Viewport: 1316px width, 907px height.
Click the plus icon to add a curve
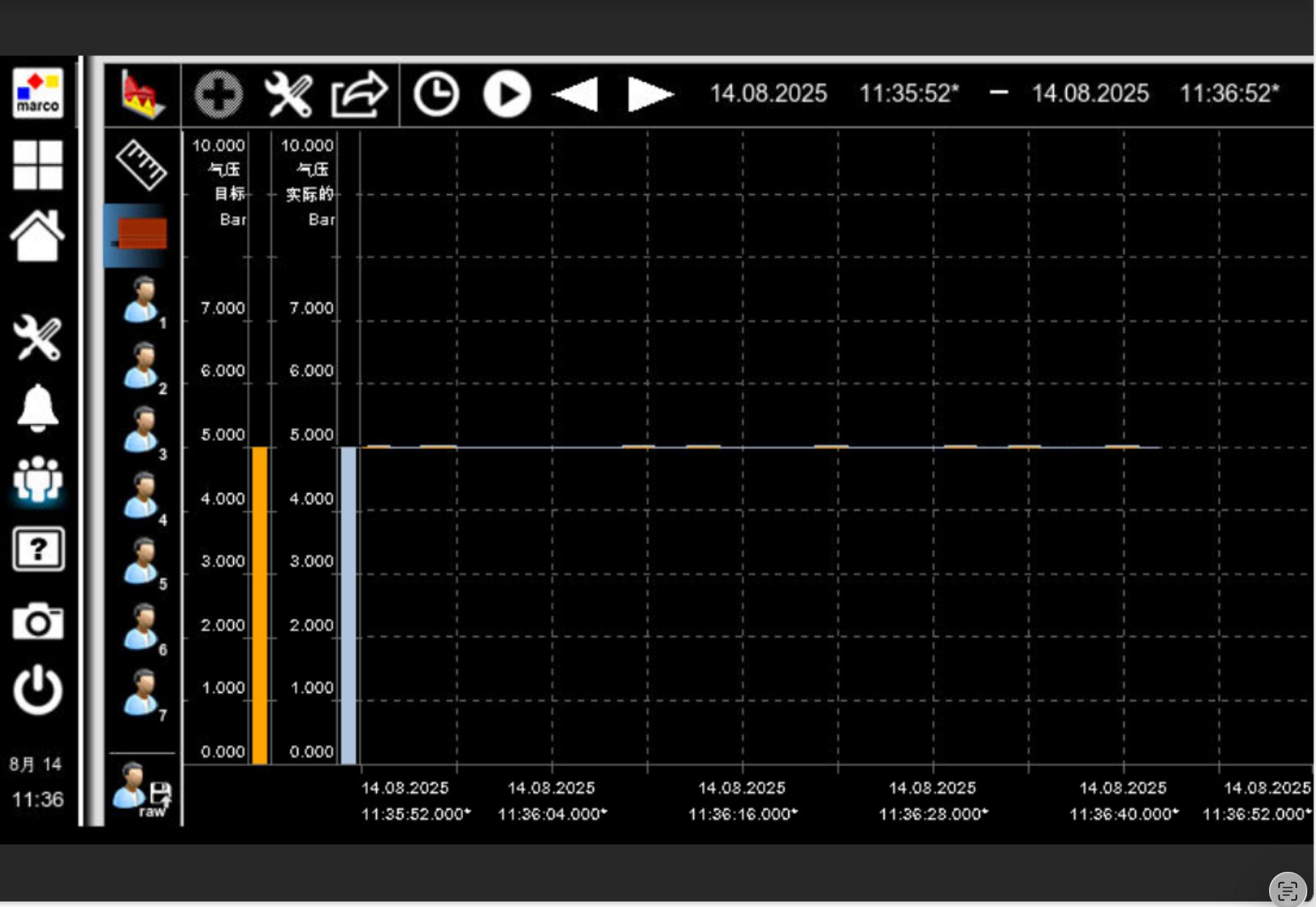(x=218, y=95)
